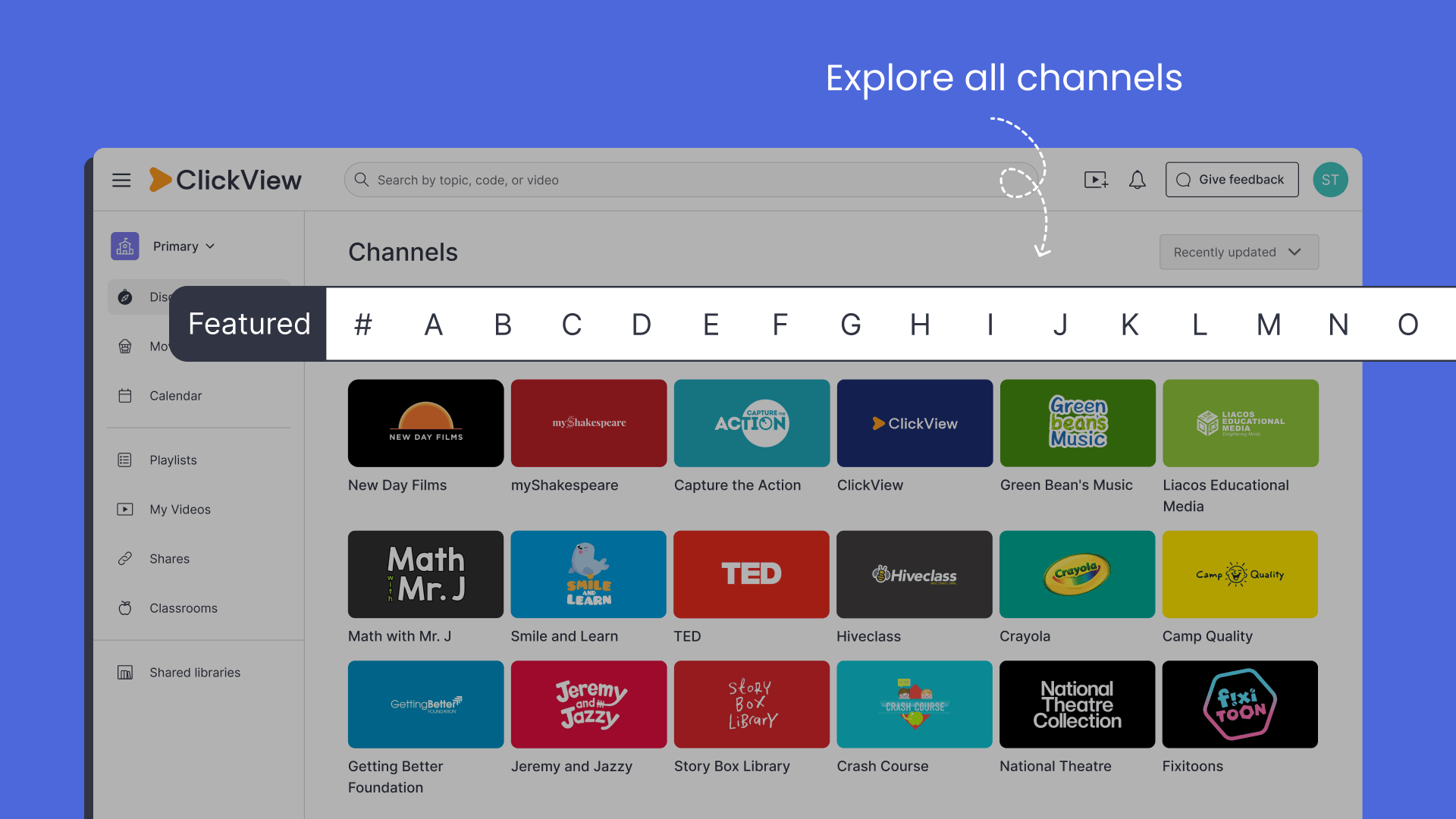1456x819 pixels.
Task: Open the New Day Films channel thumbnail
Action: click(425, 423)
